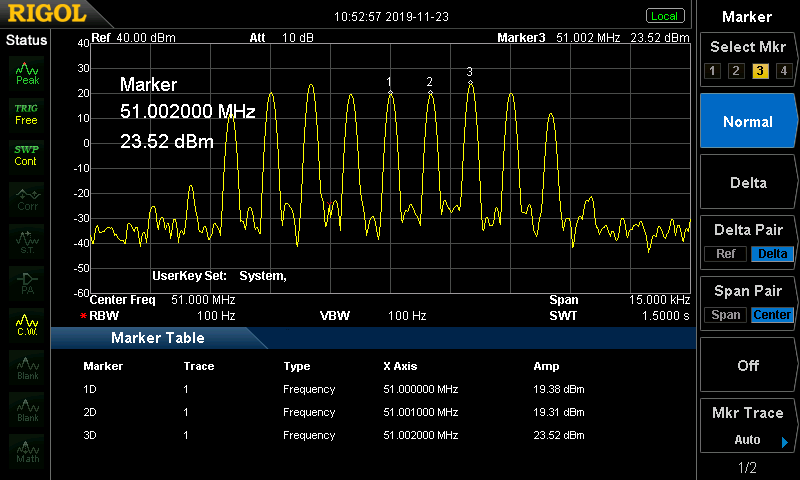Click the Peak detector status icon
Image resolution: width=800 pixels, height=480 pixels.
[27, 72]
